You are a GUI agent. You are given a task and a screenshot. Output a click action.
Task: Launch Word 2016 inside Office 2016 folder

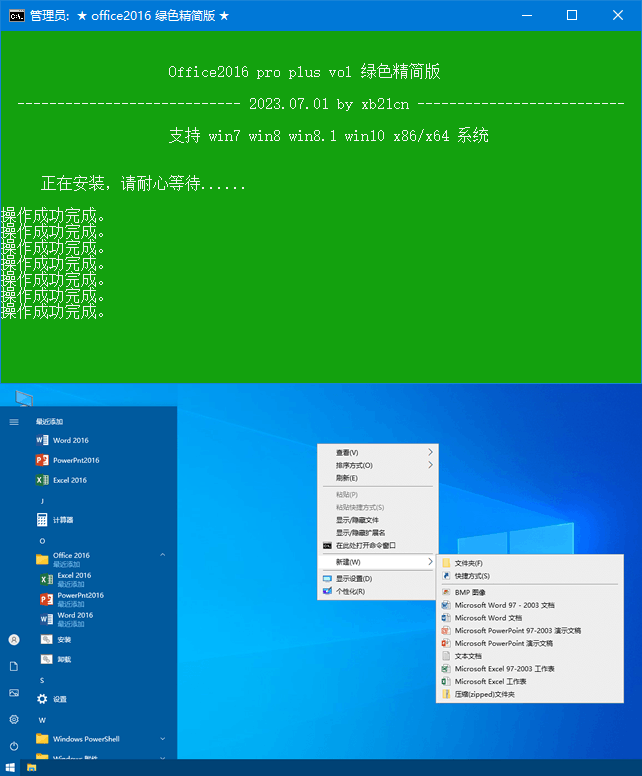[x=67, y=619]
